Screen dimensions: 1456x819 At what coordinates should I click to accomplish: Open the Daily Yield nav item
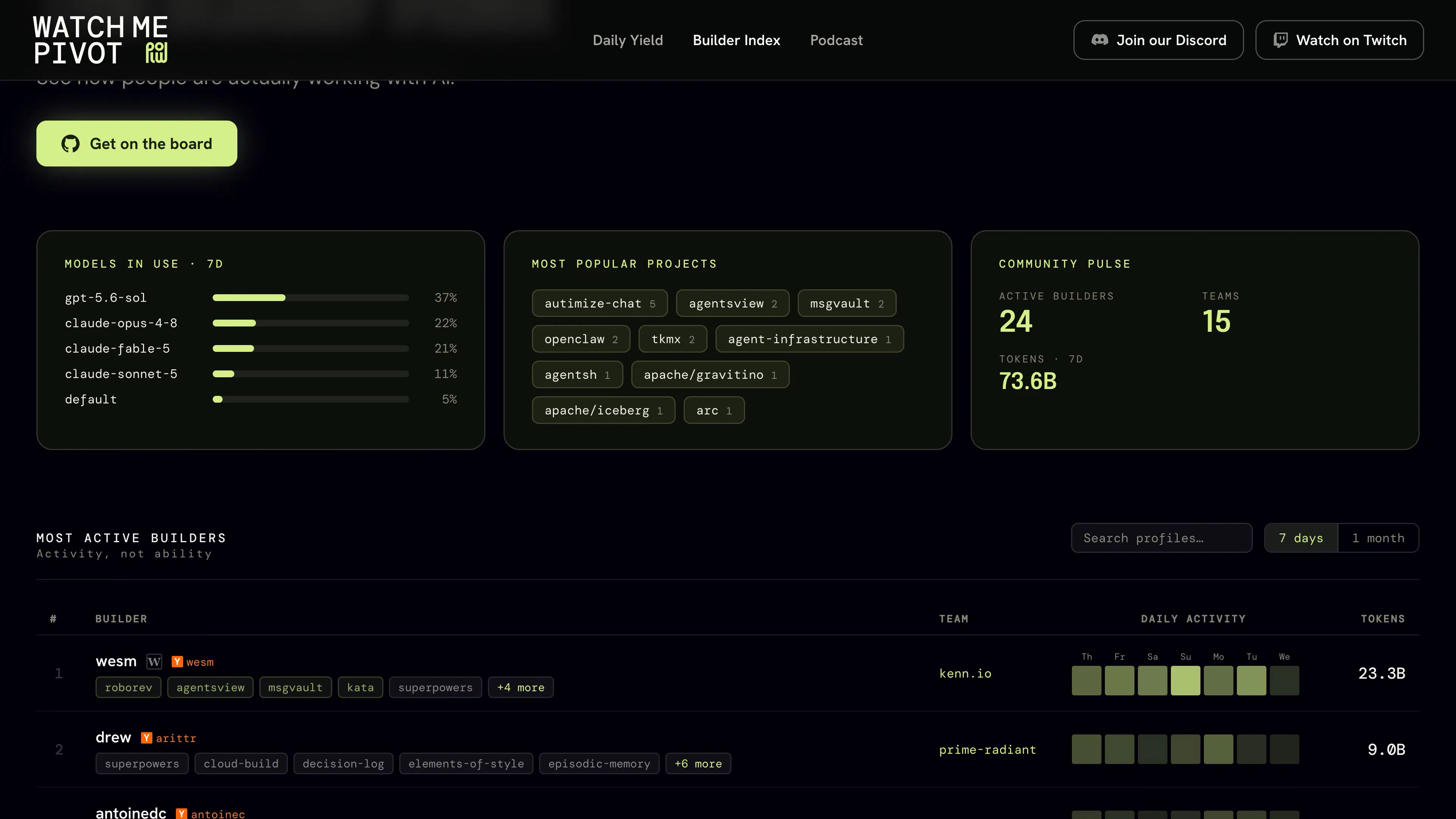coord(628,40)
